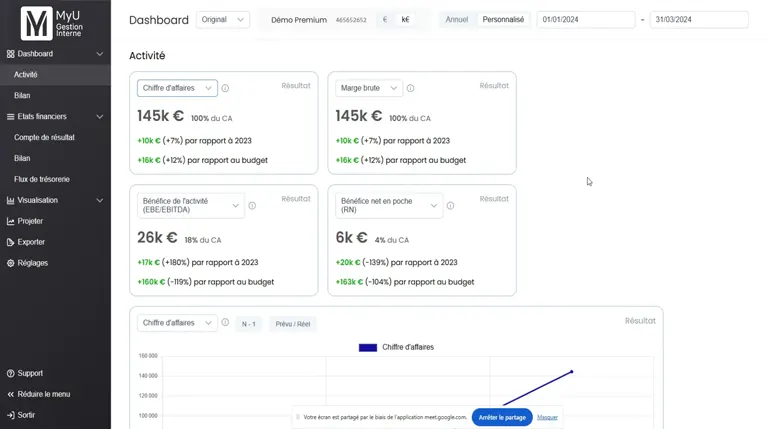Image resolution: width=768 pixels, height=429 pixels.
Task: Click info icon beside Chiffre d'affaires card
Action: (225, 88)
